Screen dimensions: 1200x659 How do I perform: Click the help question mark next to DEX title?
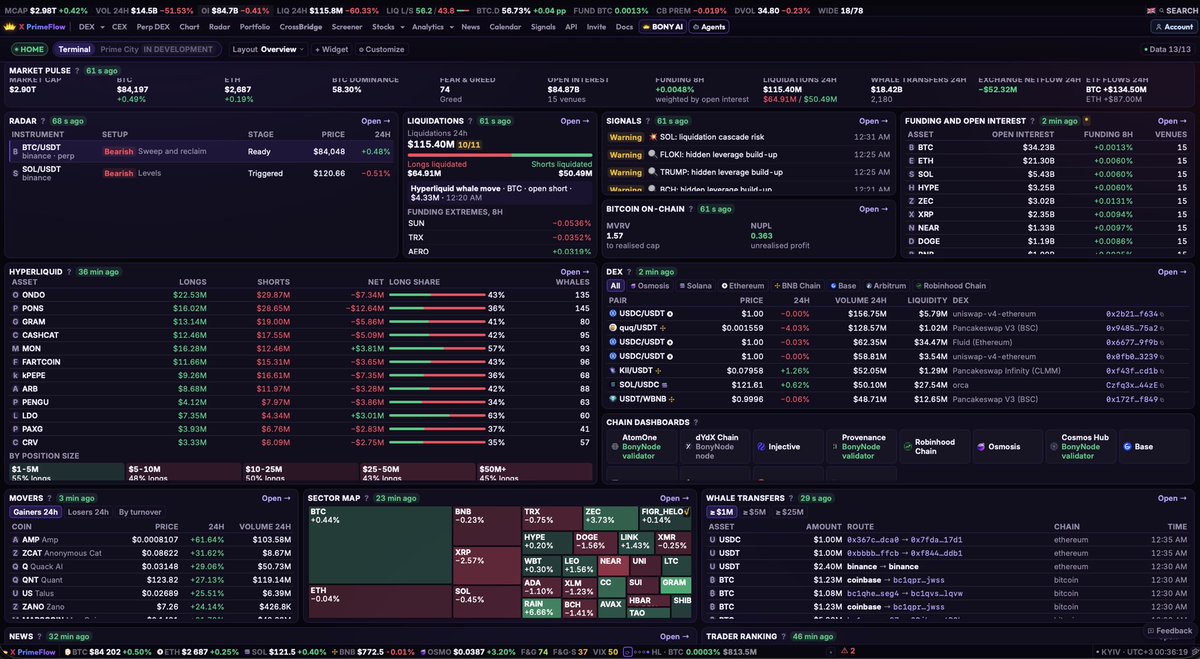(628, 271)
